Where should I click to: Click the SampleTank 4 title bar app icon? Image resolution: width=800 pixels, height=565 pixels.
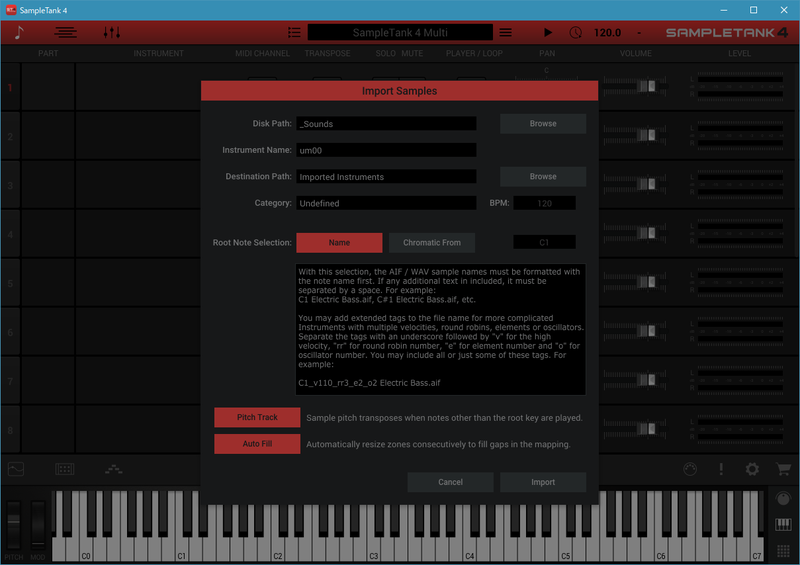[x=11, y=10]
